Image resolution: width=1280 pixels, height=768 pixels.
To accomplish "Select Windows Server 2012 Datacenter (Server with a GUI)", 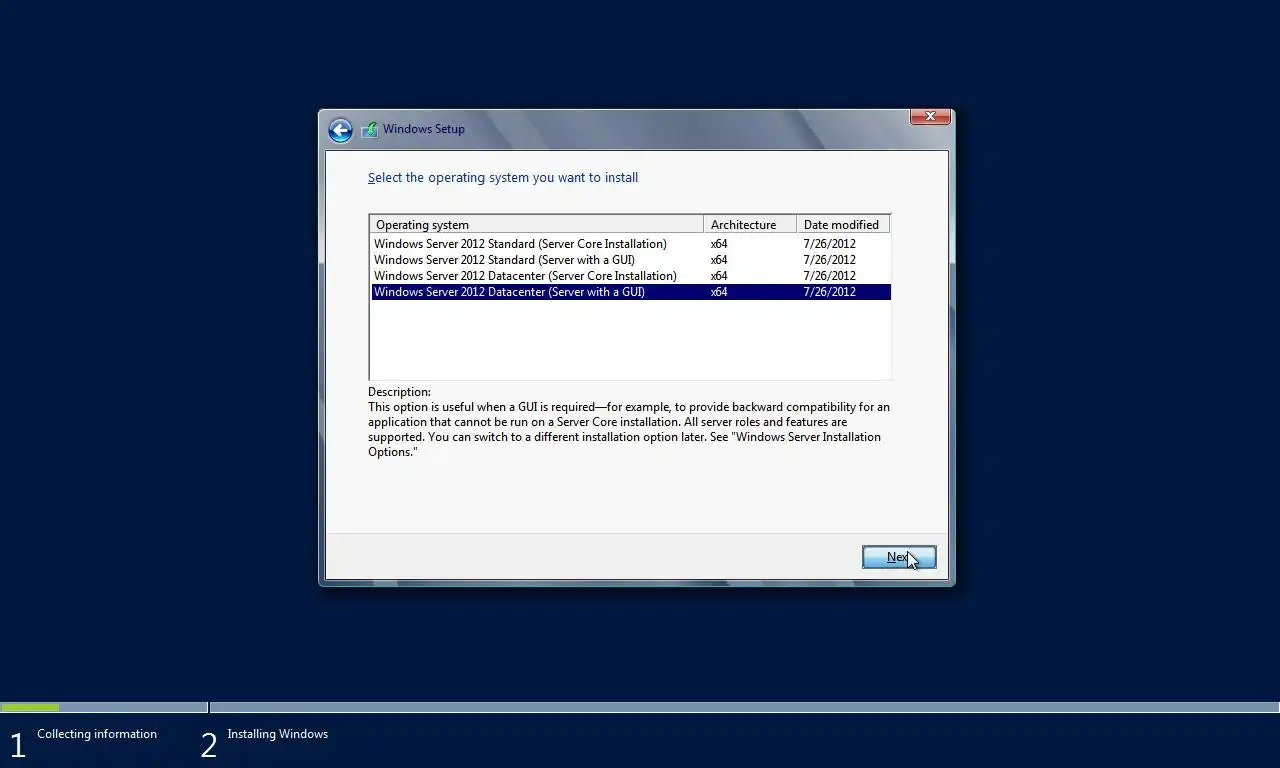I will coord(630,292).
